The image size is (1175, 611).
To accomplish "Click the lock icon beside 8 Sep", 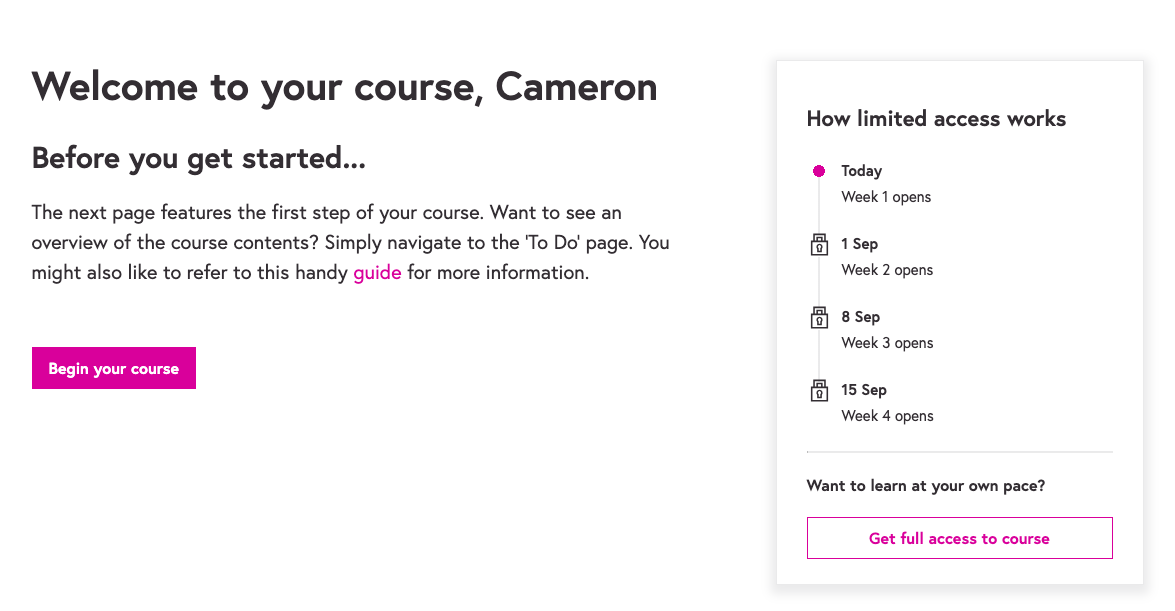I will (x=819, y=318).
